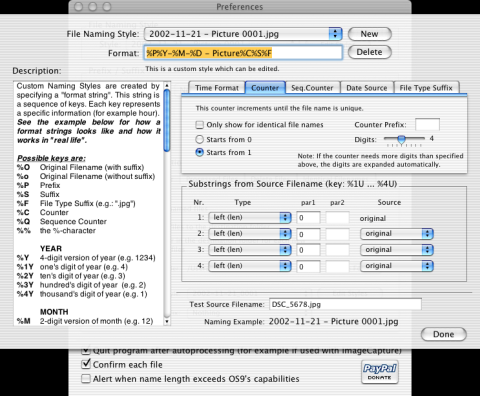Click the row 3 par2 field

pyautogui.click(x=337, y=250)
